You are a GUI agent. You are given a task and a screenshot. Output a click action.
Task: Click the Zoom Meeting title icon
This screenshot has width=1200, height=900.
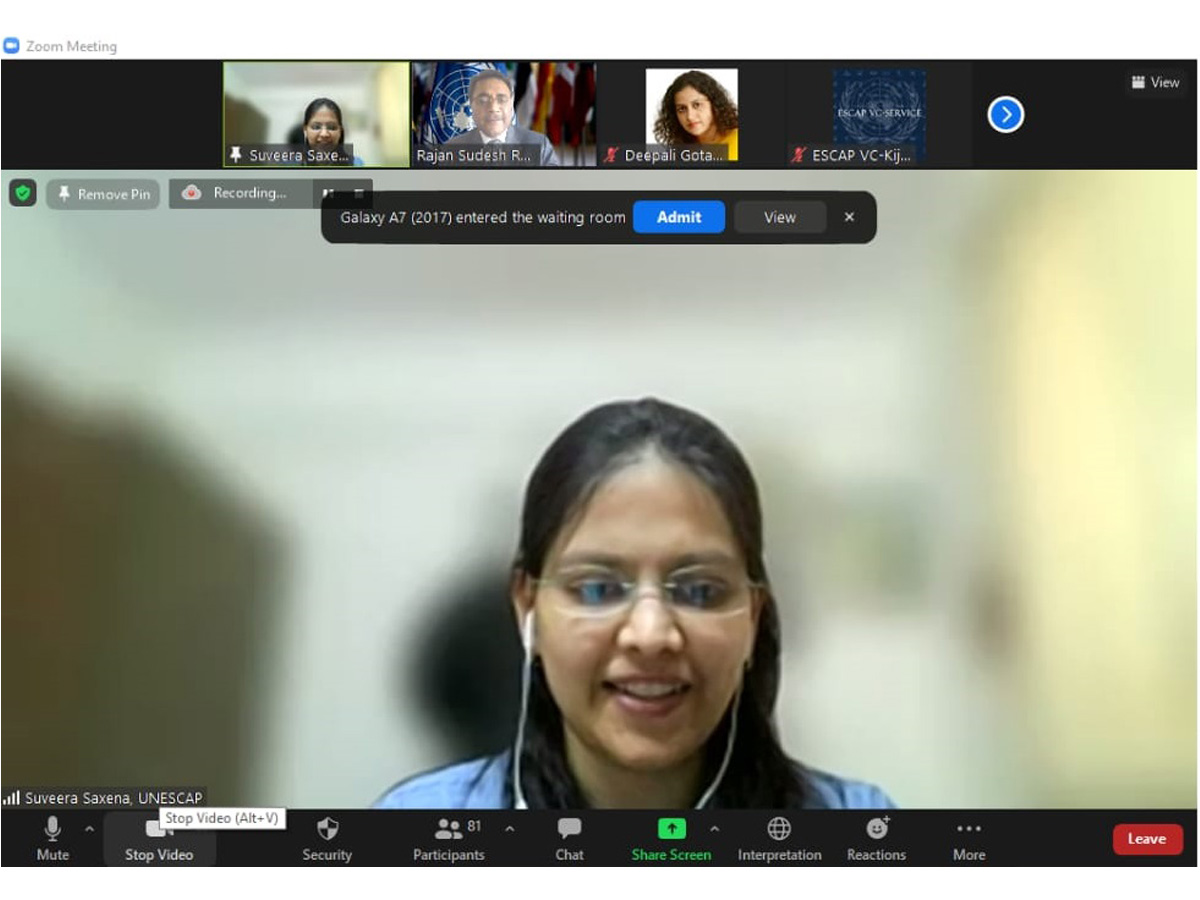coord(12,46)
